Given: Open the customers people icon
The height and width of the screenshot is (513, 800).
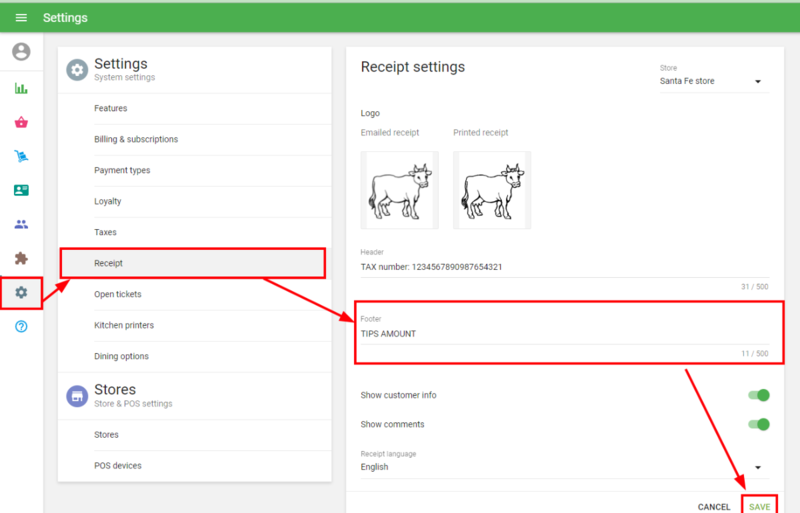Looking at the screenshot, I should [21, 224].
